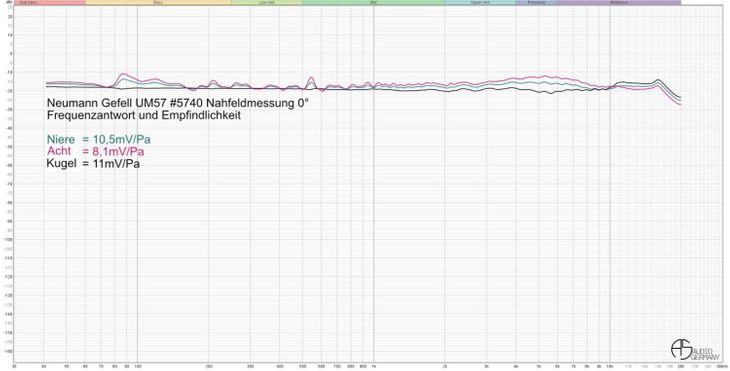Image resolution: width=730 pixels, height=371 pixels.
Task: Select the yellow Bass frequency band
Action: pos(158,2)
